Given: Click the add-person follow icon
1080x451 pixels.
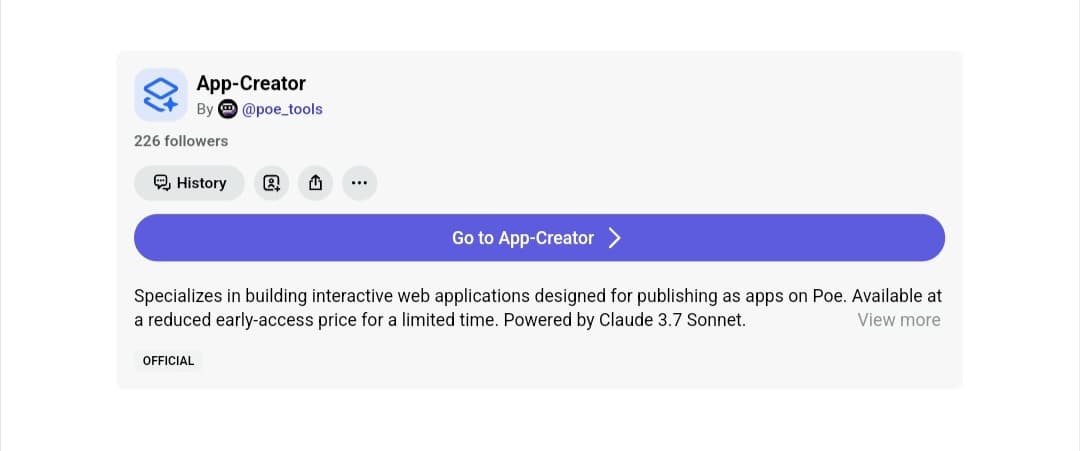Looking at the screenshot, I should click(x=271, y=183).
